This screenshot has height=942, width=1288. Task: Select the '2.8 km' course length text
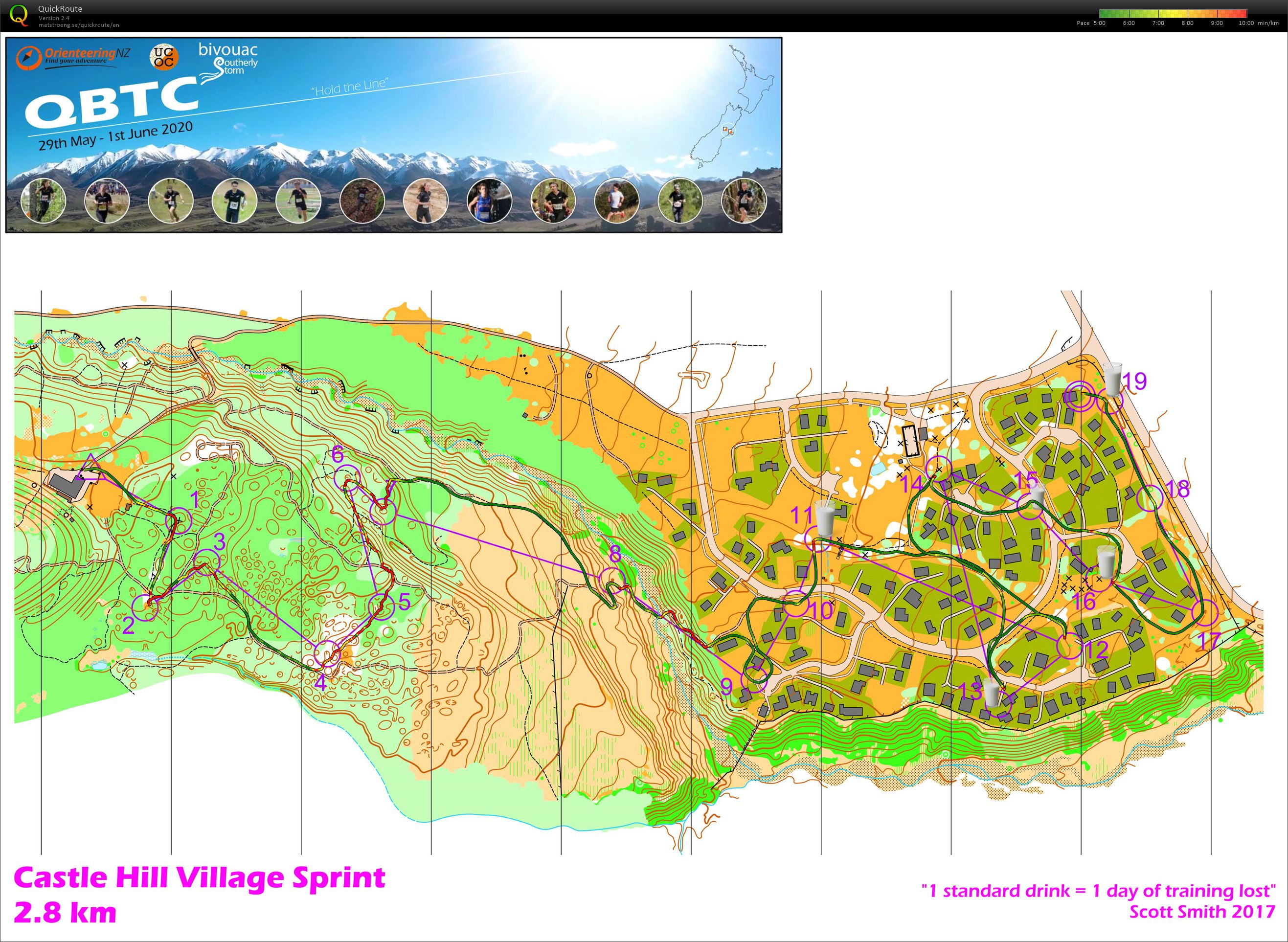pos(65,913)
